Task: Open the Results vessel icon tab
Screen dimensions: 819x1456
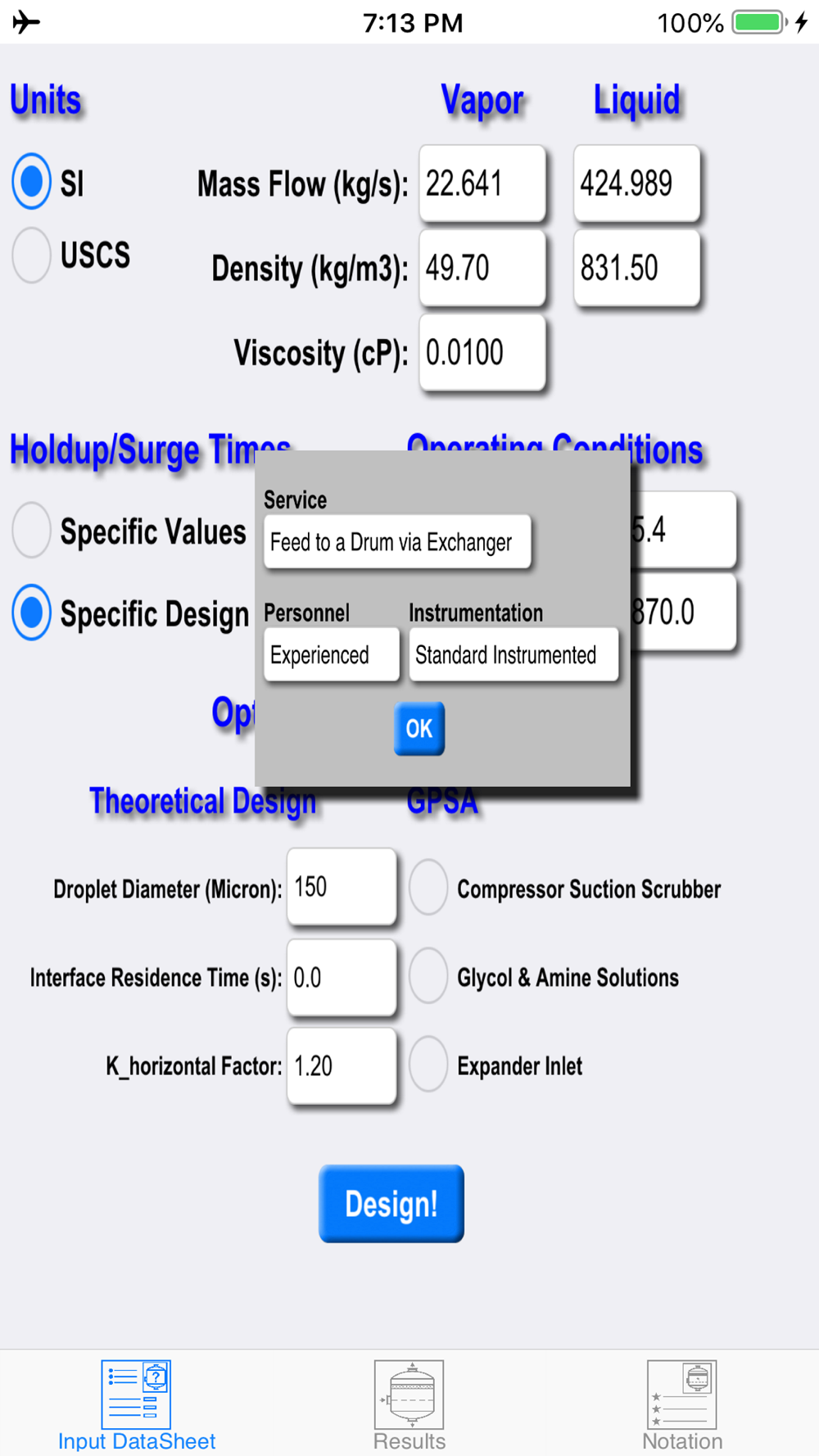Action: (409, 1395)
